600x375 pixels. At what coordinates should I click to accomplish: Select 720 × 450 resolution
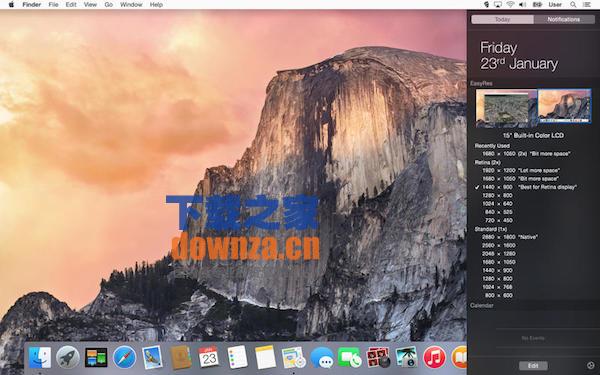(x=499, y=220)
